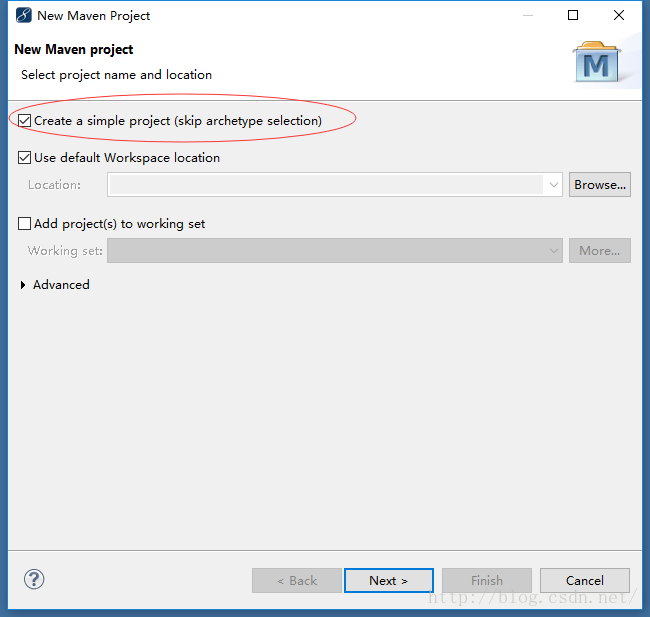Click the Back button
Image resolution: width=650 pixels, height=617 pixels.
tap(297, 581)
